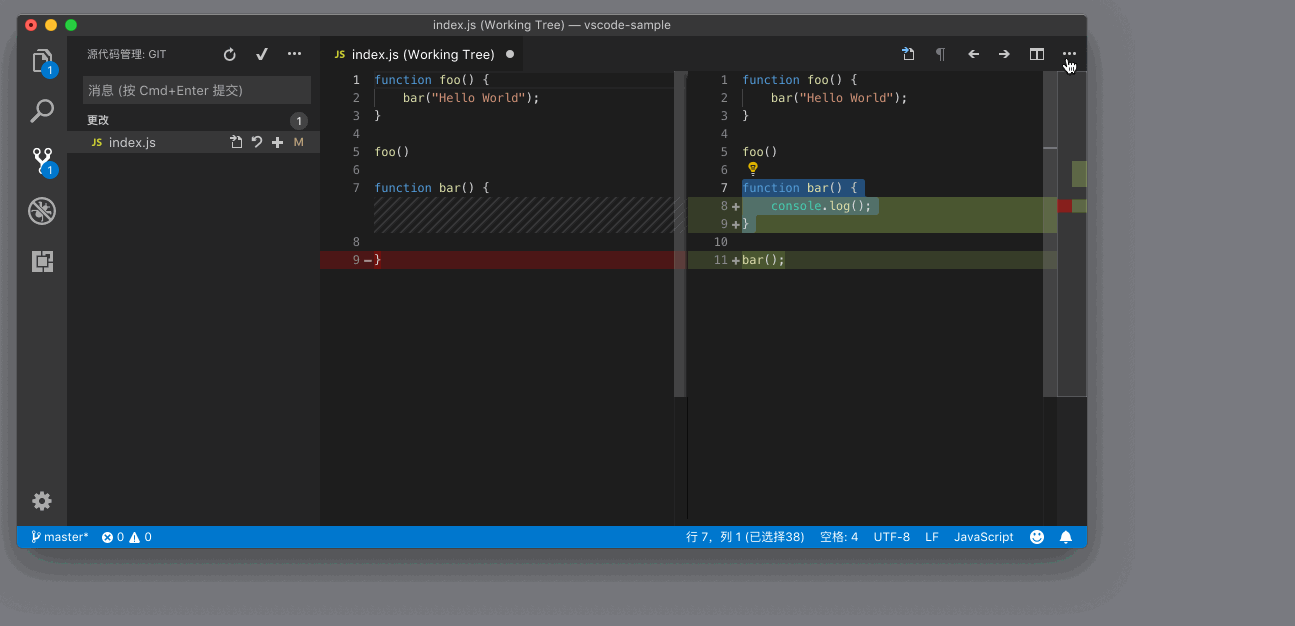This screenshot has width=1295, height=626.
Task: Select the Source Control activity icon
Action: 42,161
